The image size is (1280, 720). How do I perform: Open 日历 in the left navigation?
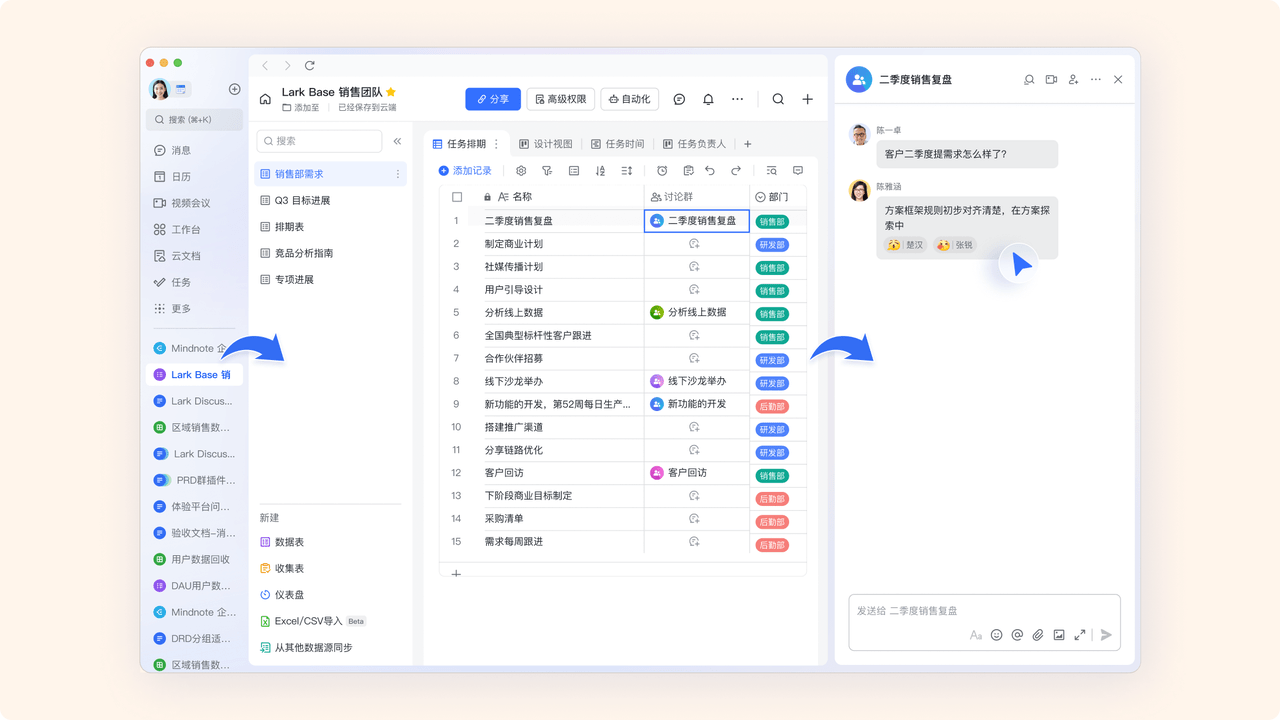172,177
